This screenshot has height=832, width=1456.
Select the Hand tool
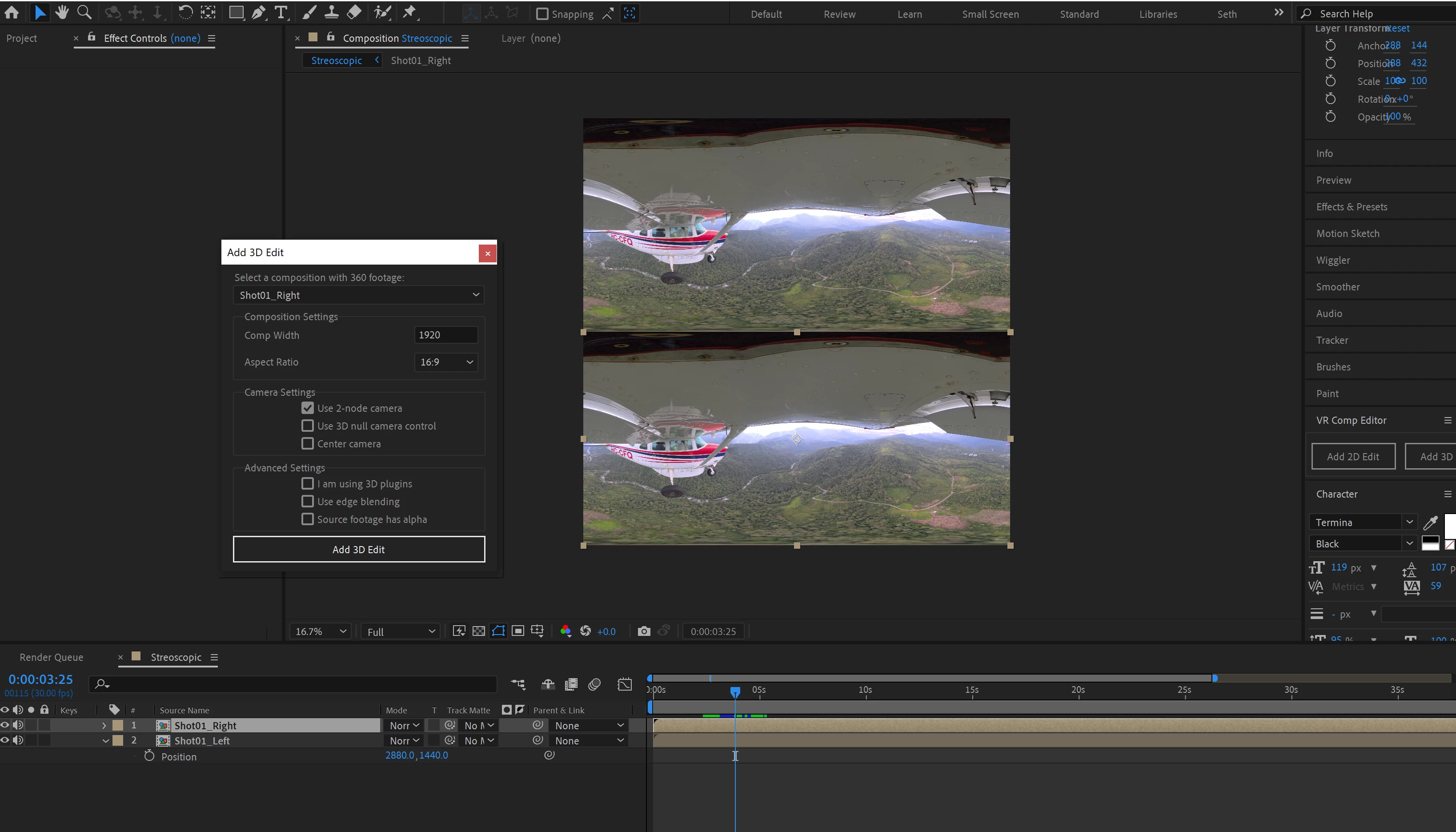pyautogui.click(x=62, y=12)
